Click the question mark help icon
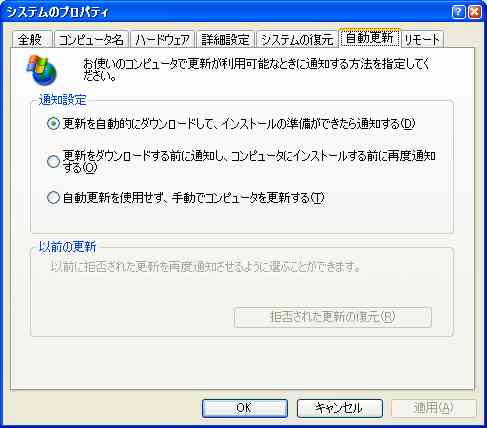This screenshot has width=487, height=428. 458,12
